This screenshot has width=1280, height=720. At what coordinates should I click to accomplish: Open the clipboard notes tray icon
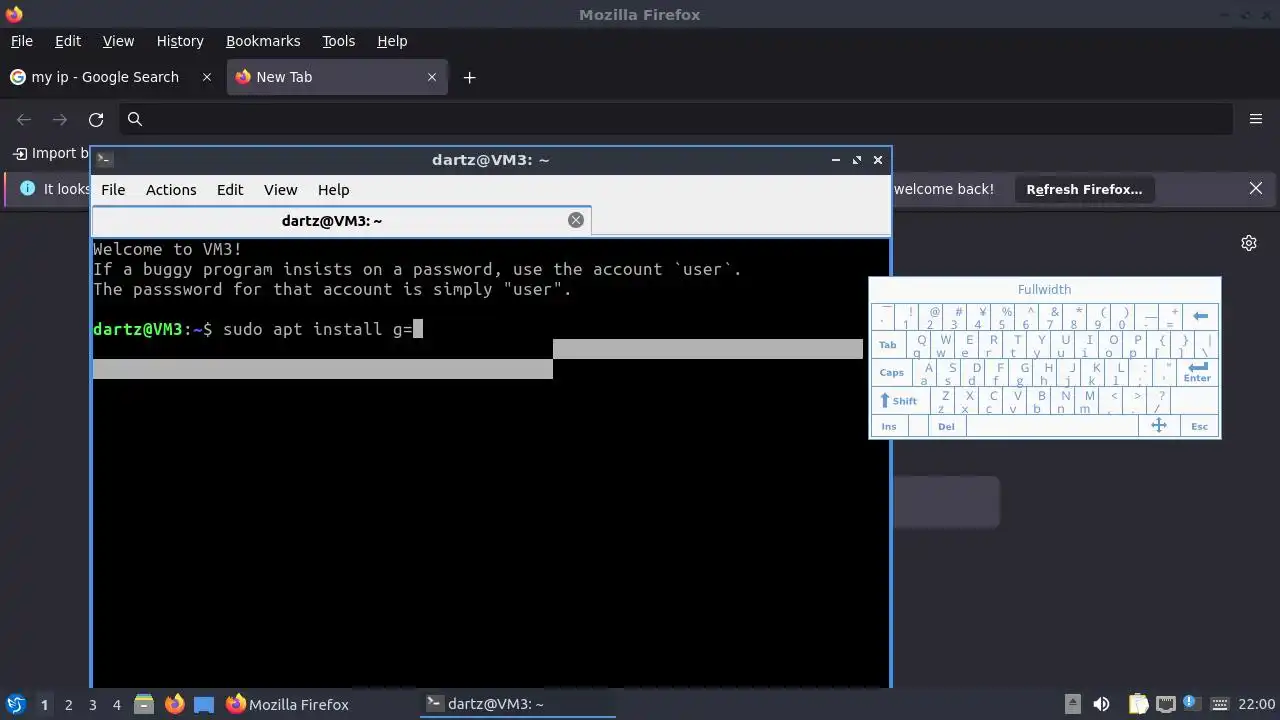click(1137, 704)
